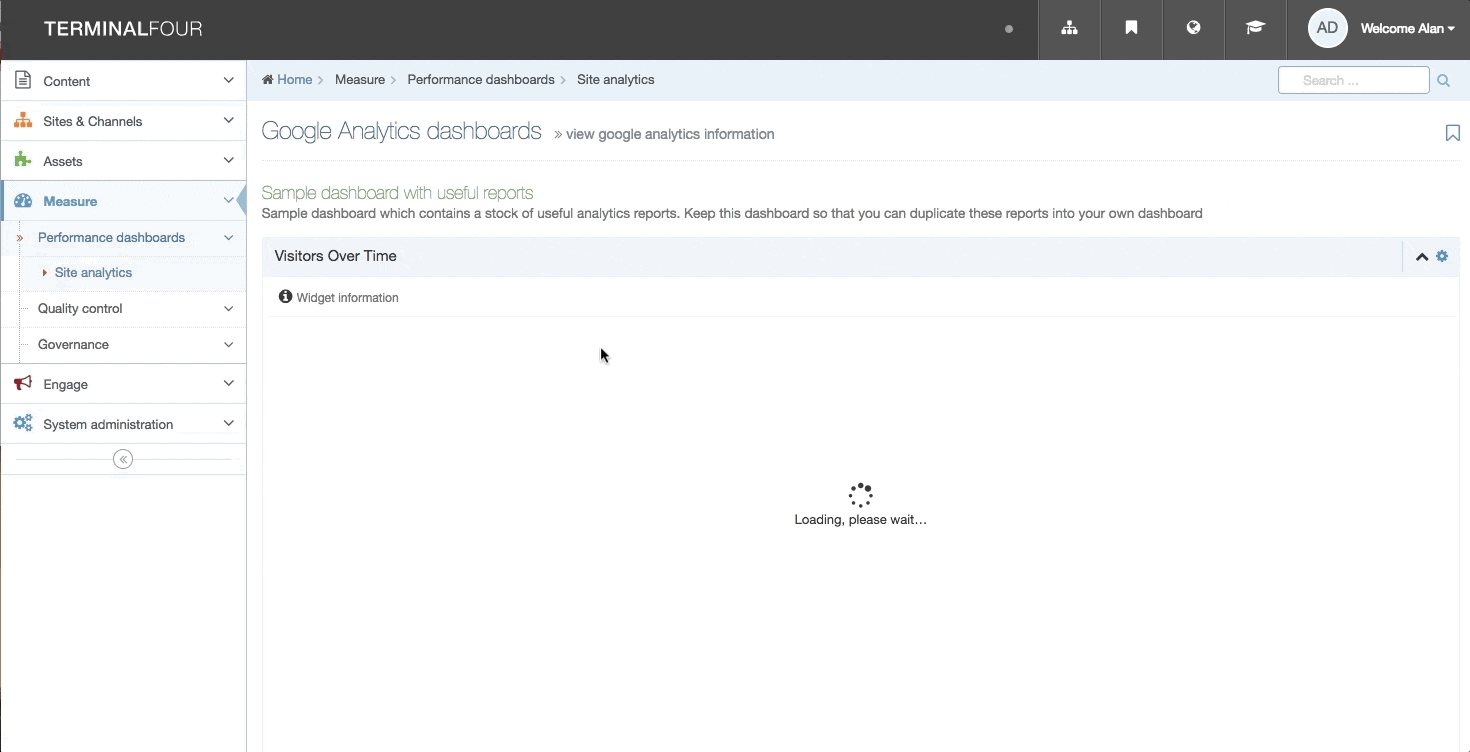This screenshot has width=1470, height=752.
Task: Click the search magnifier icon
Action: click(x=1443, y=81)
